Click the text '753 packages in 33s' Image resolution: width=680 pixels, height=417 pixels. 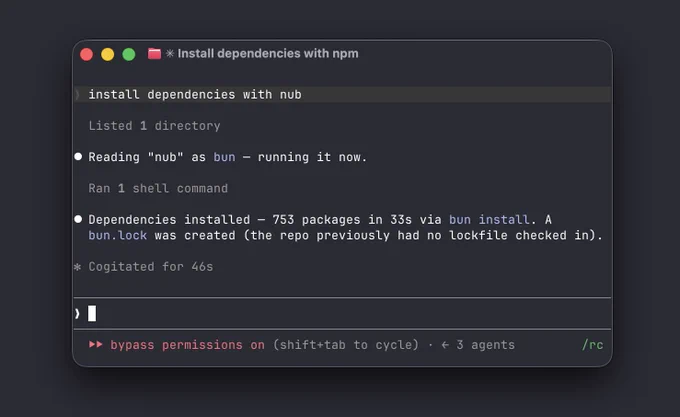coord(342,219)
